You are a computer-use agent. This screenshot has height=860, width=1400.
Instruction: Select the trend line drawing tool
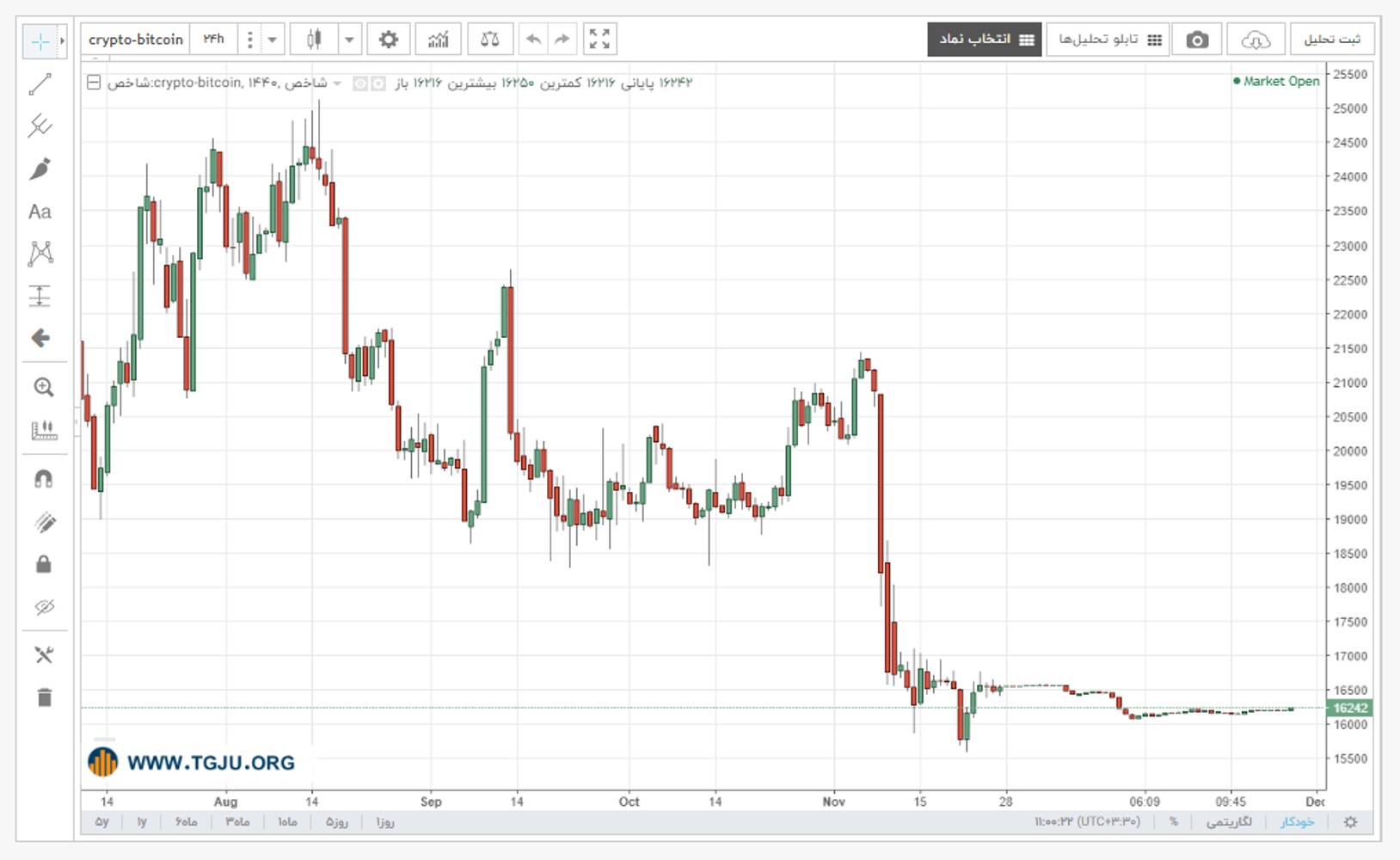coord(40,83)
